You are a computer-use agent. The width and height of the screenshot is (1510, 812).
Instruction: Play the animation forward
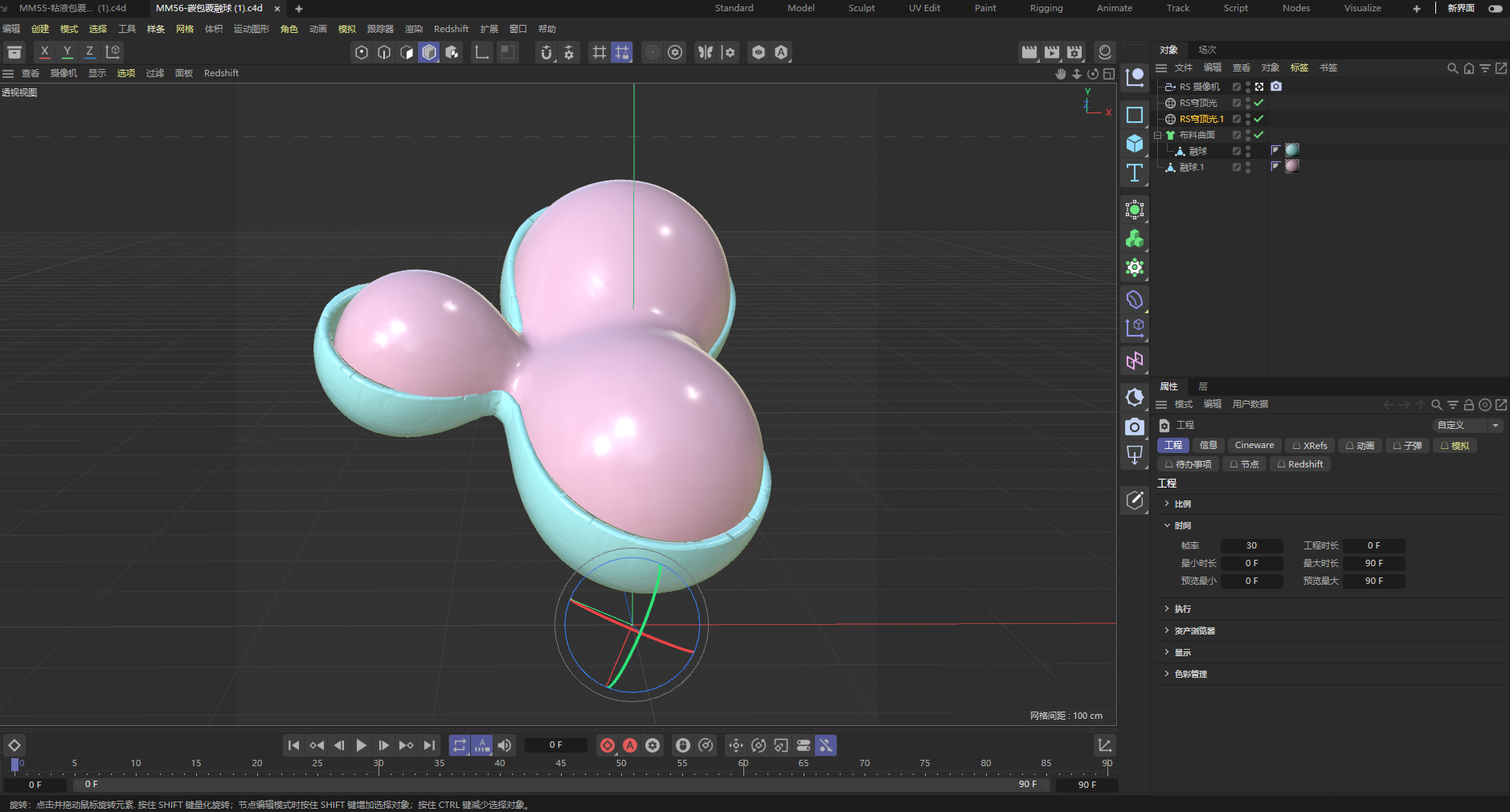(361, 745)
